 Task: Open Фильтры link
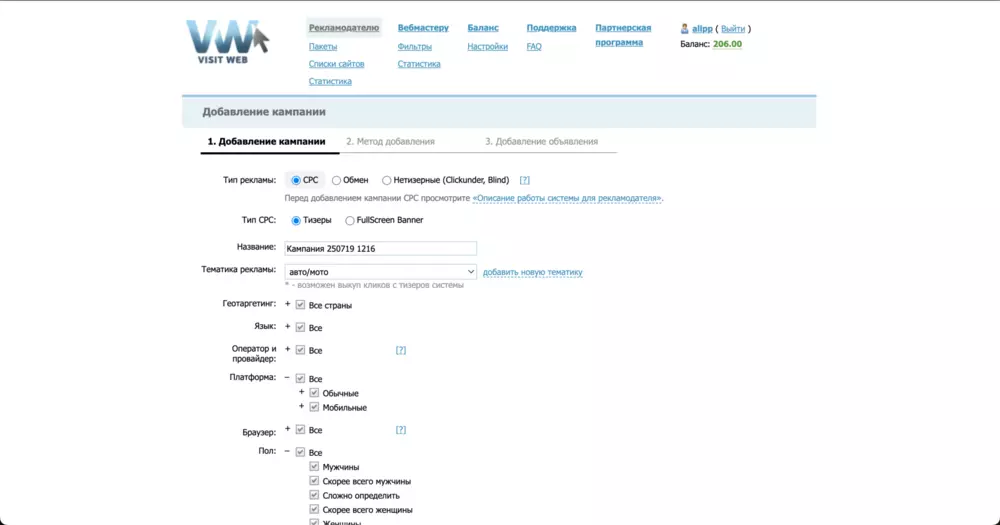[415, 47]
